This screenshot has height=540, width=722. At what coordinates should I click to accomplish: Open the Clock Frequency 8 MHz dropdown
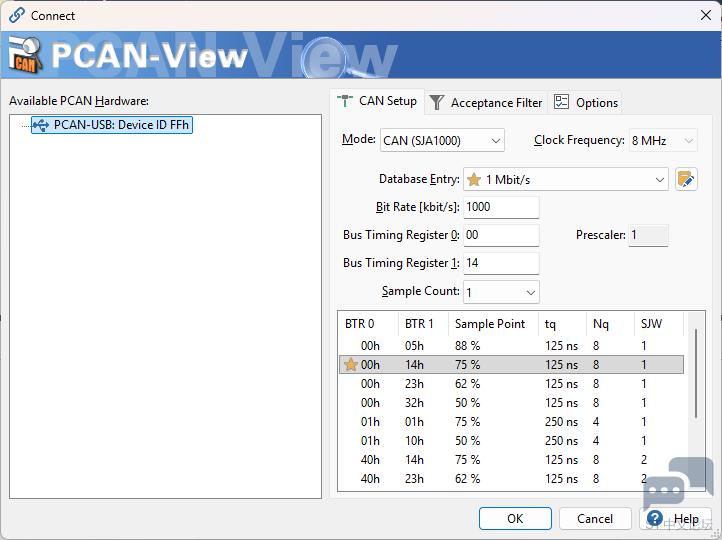(x=663, y=140)
